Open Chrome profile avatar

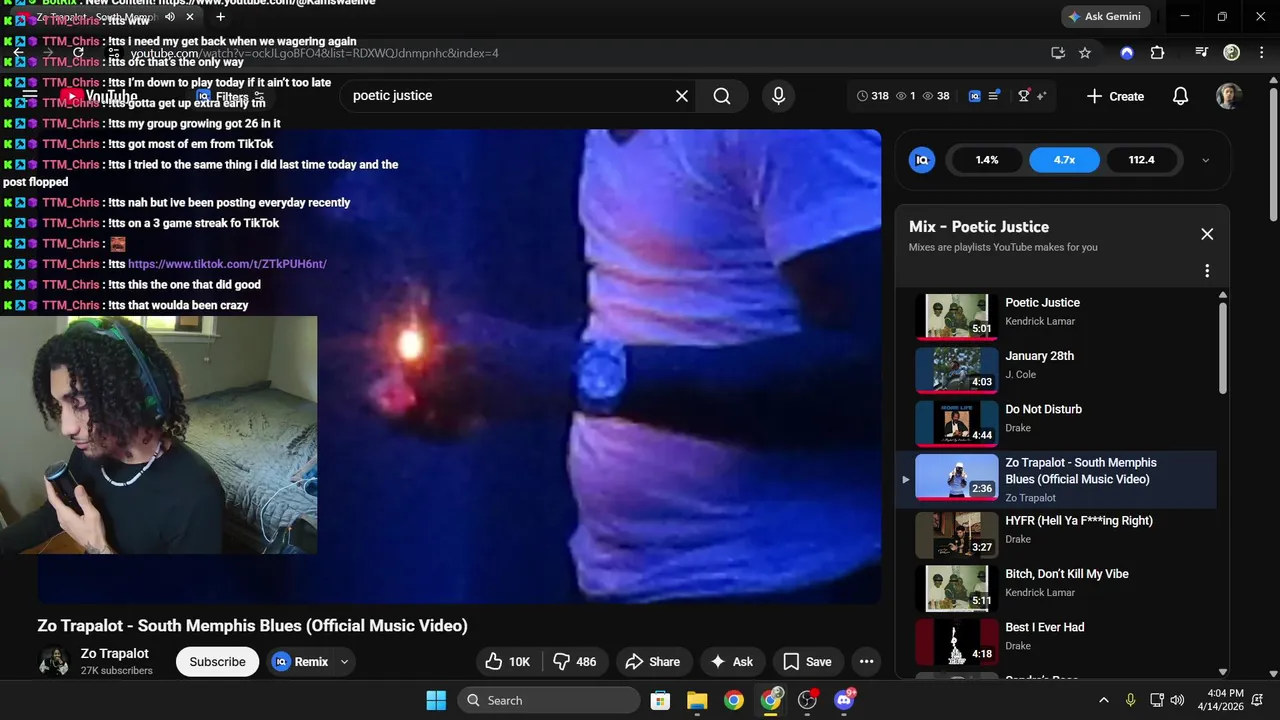[x=1231, y=53]
